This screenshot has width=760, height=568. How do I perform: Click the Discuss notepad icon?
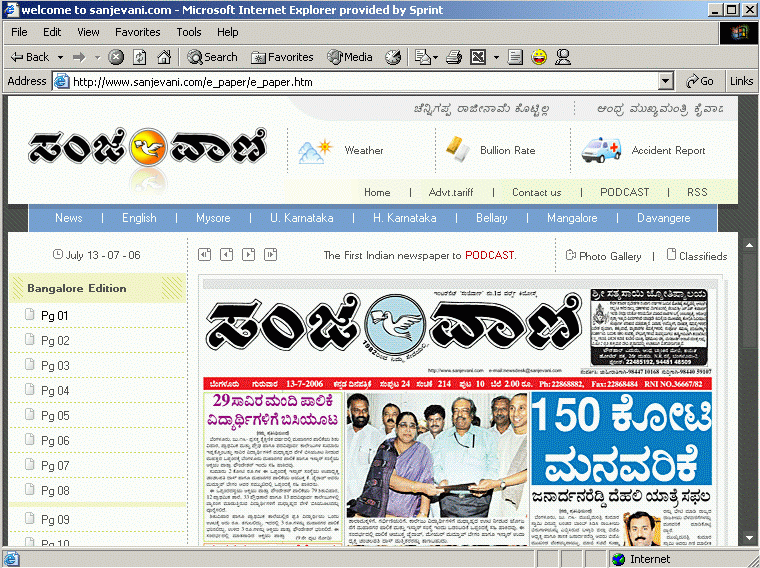tap(515, 57)
